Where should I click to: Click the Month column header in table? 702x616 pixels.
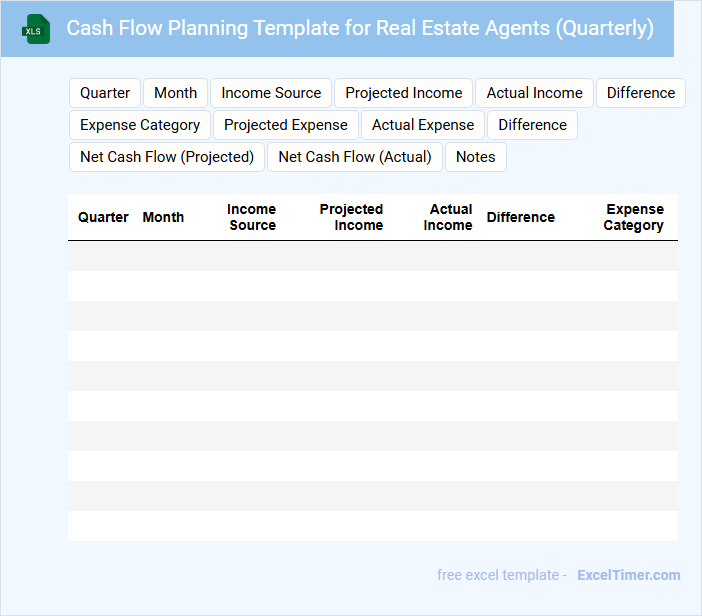[x=163, y=217]
